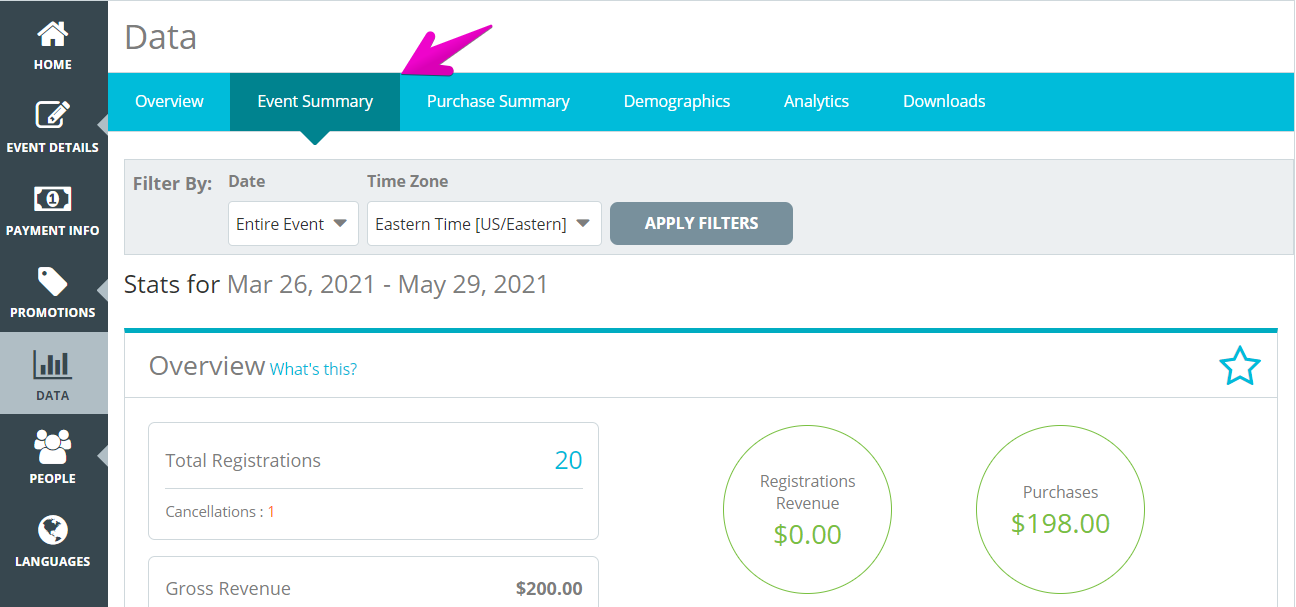Select the Data bar chart icon
The width and height of the screenshot is (1296, 607).
(x=52, y=364)
